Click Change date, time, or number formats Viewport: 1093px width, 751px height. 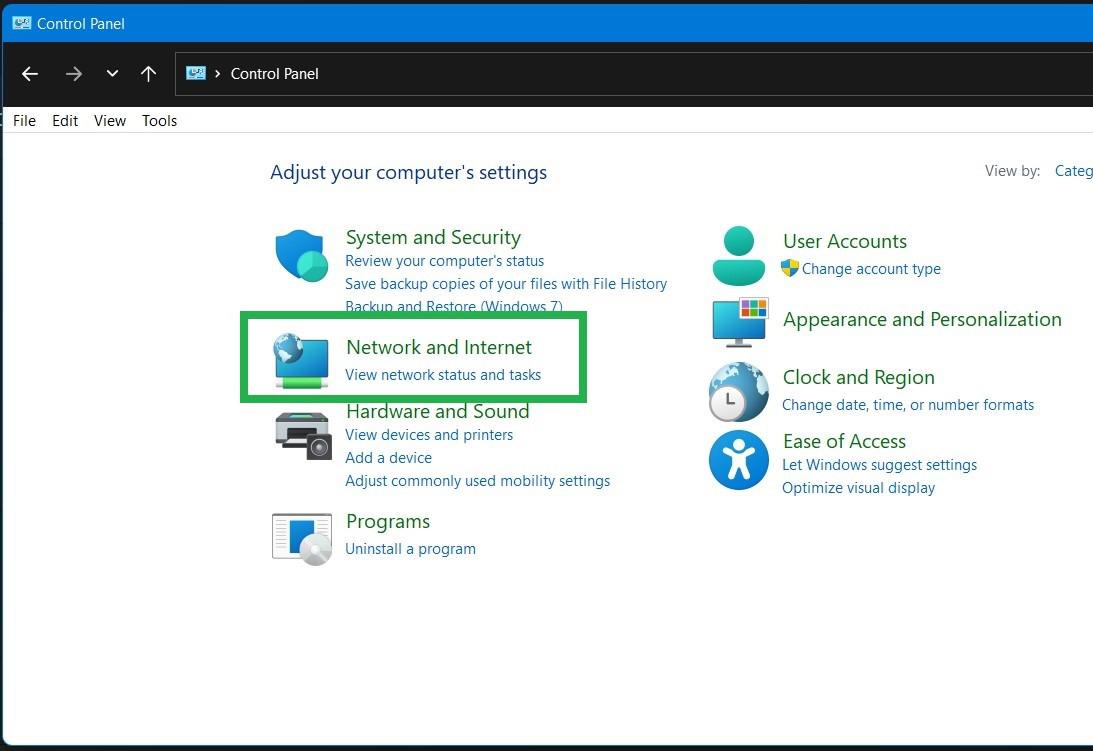908,404
